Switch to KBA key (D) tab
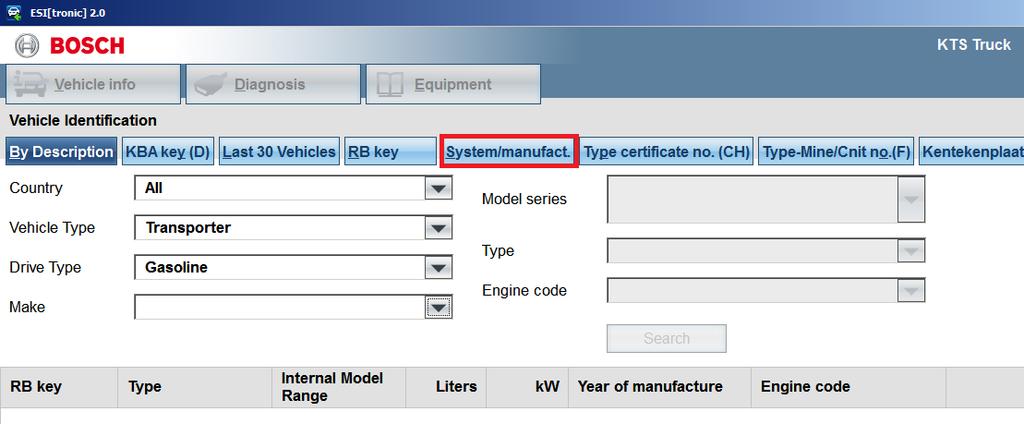The image size is (1024, 424). click(x=168, y=152)
